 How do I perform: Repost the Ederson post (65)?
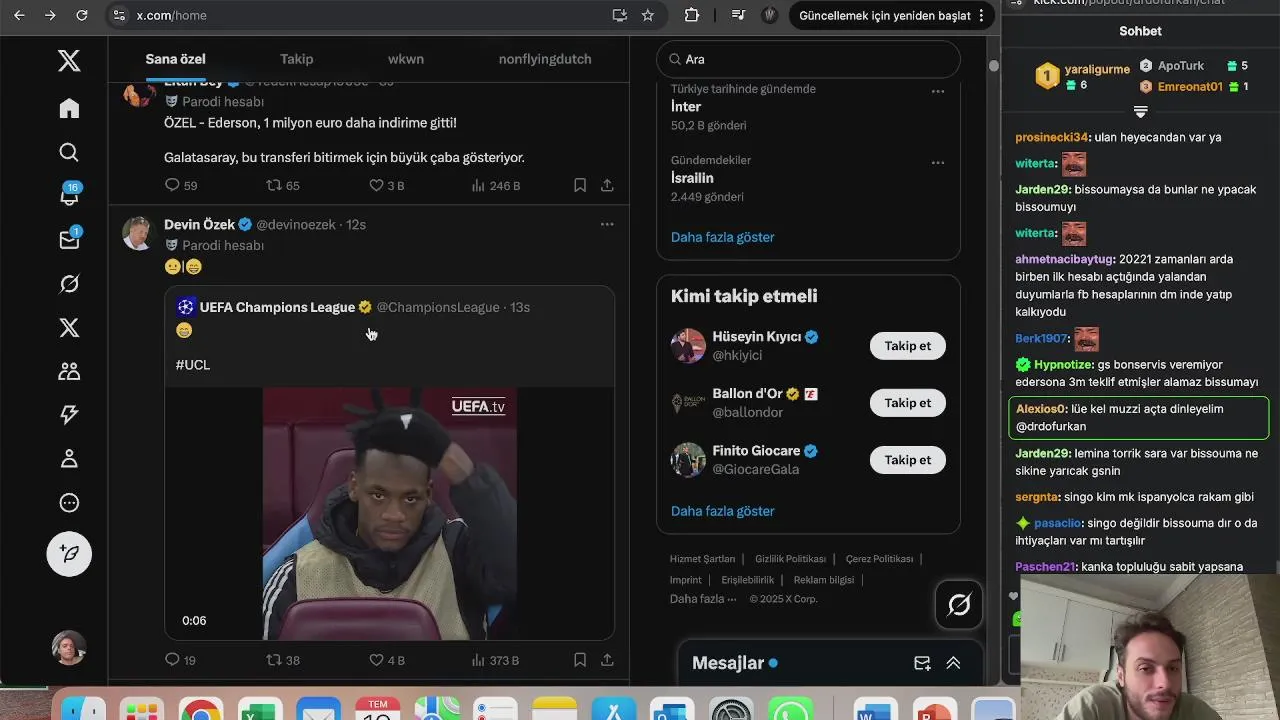tap(283, 185)
